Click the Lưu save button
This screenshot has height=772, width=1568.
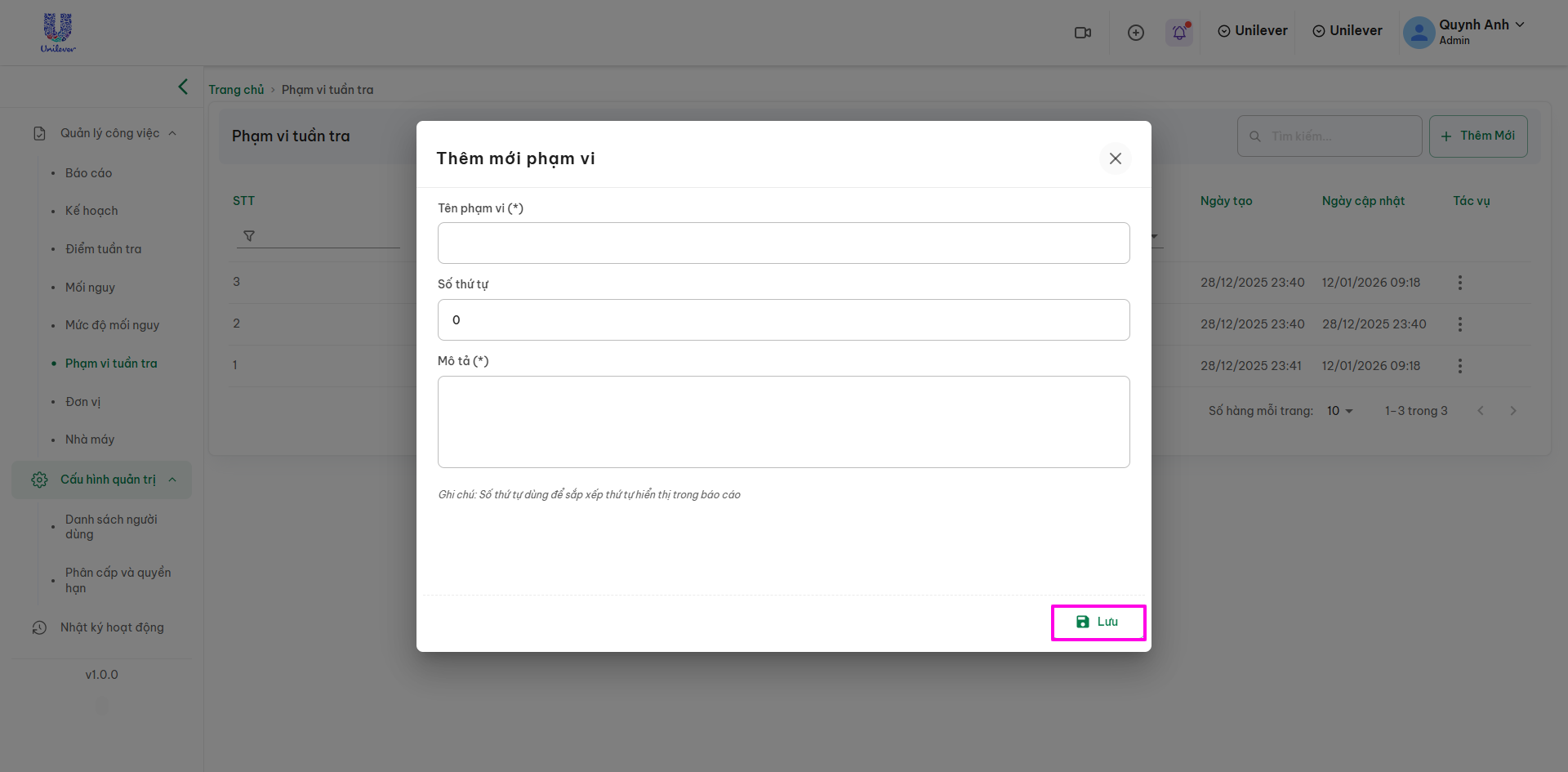pos(1098,623)
